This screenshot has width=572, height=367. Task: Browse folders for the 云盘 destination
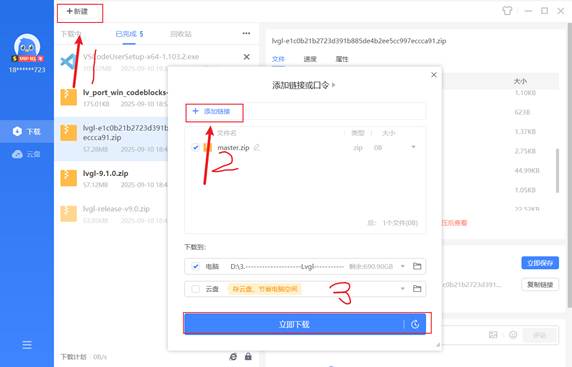[x=417, y=289]
